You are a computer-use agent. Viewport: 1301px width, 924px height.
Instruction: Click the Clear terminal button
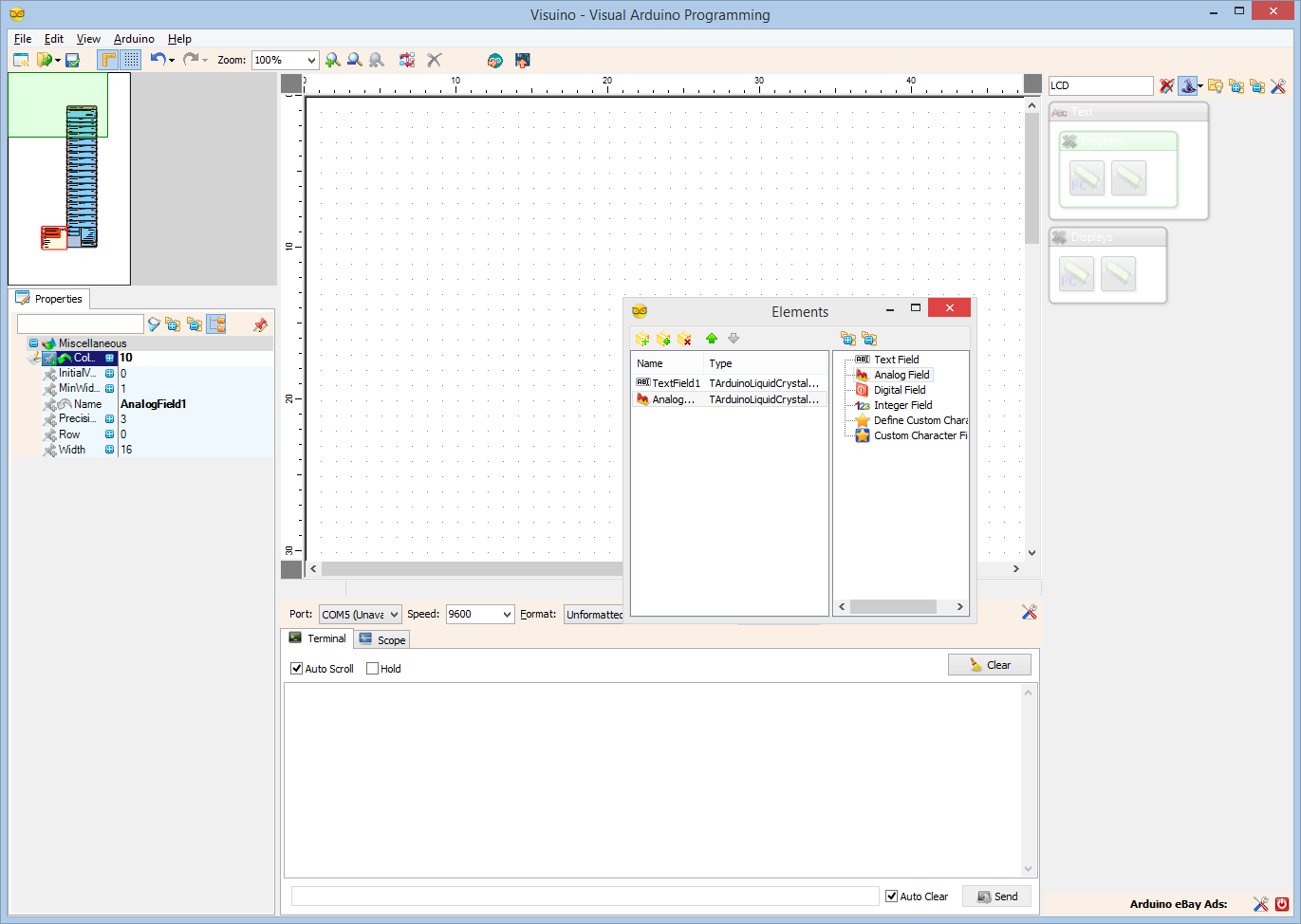[x=990, y=665]
